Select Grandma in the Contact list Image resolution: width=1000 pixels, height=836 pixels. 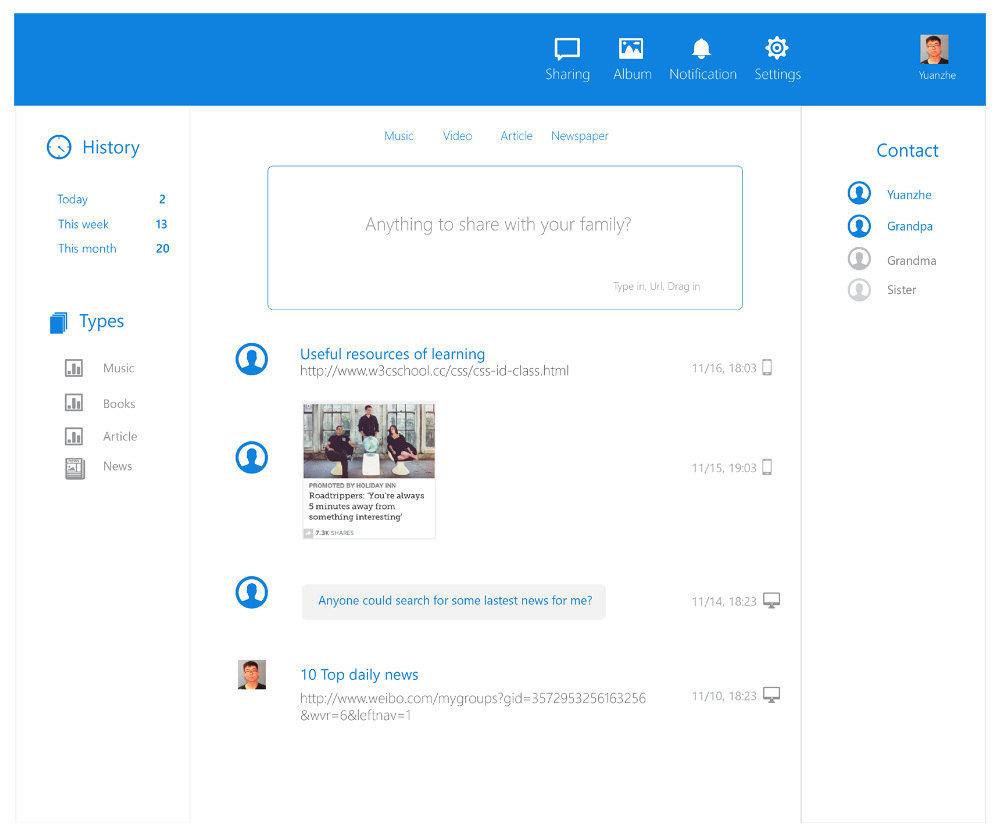pyautogui.click(x=911, y=261)
